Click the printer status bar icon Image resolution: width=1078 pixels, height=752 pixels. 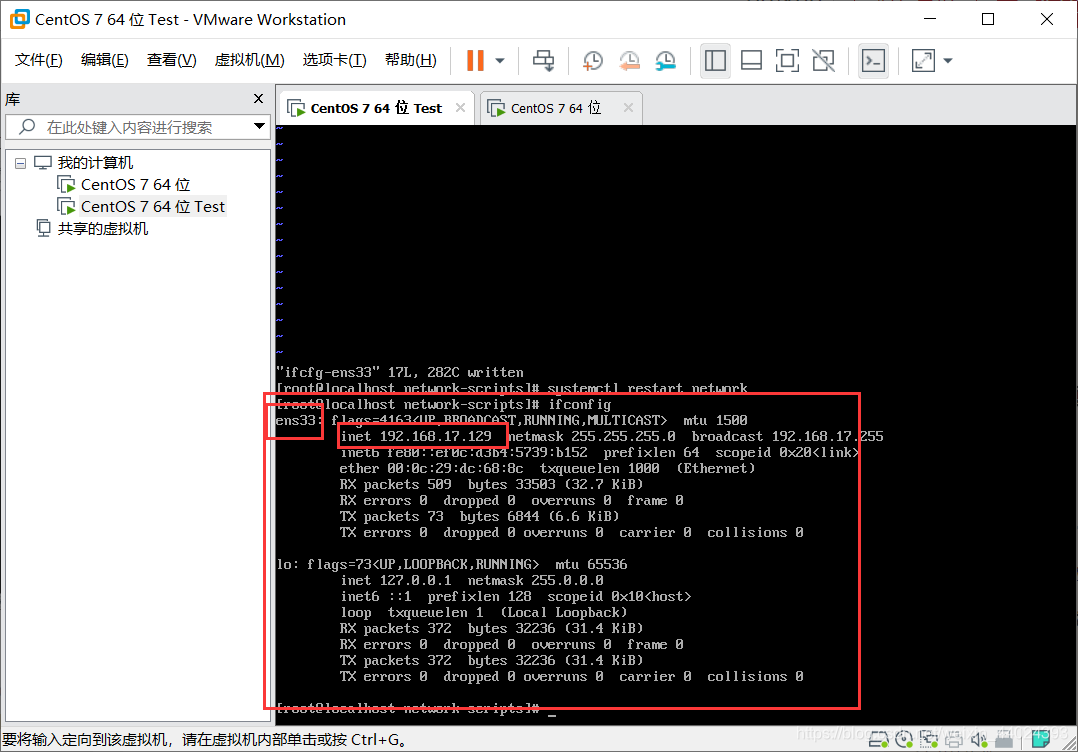(x=954, y=742)
